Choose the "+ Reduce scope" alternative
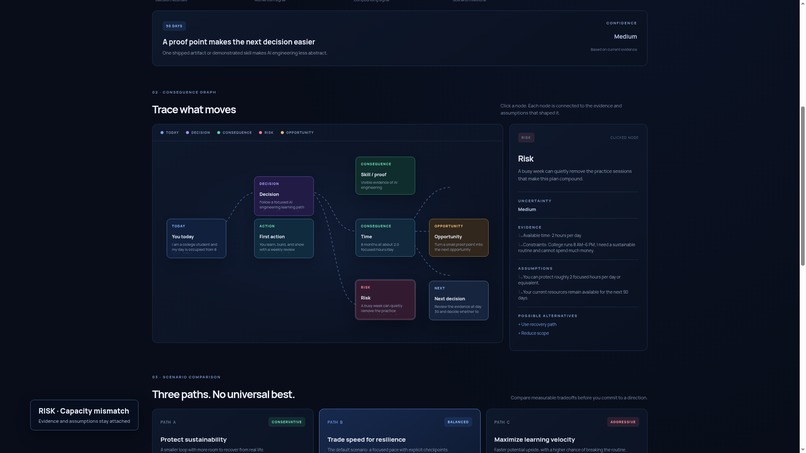Screen dimensions: 806x453 533,333
